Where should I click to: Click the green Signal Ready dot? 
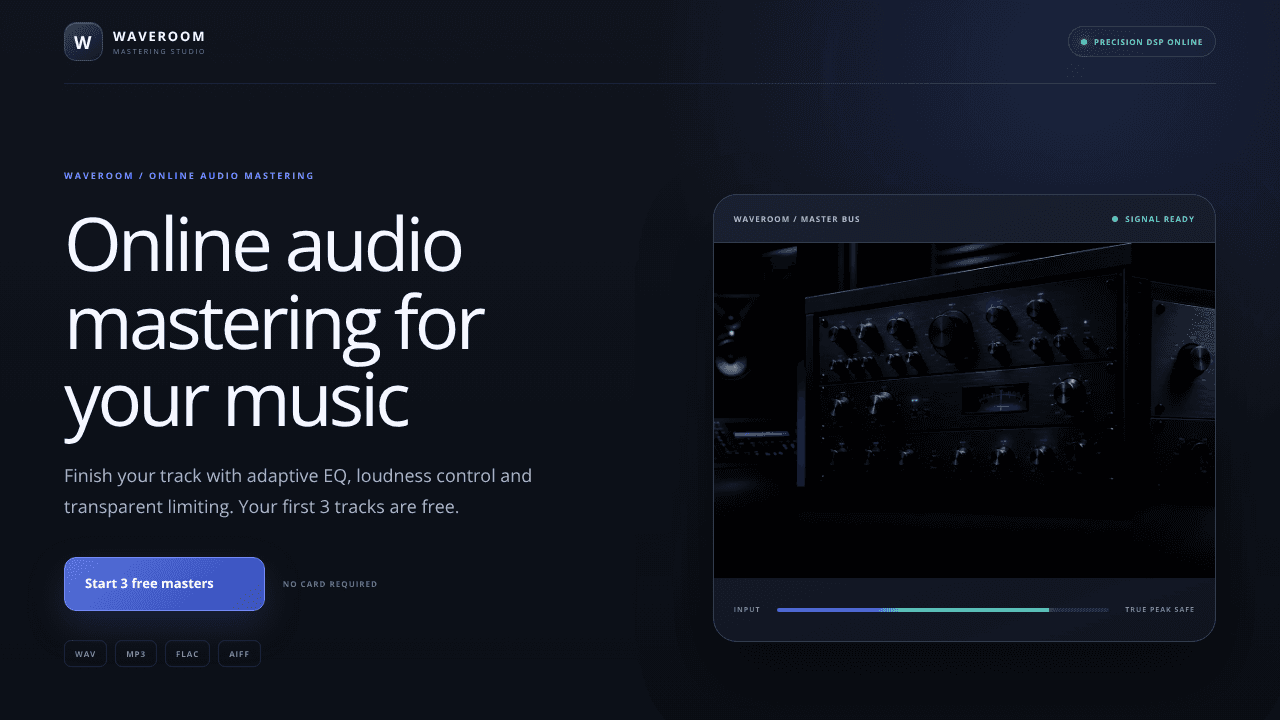pos(1115,219)
